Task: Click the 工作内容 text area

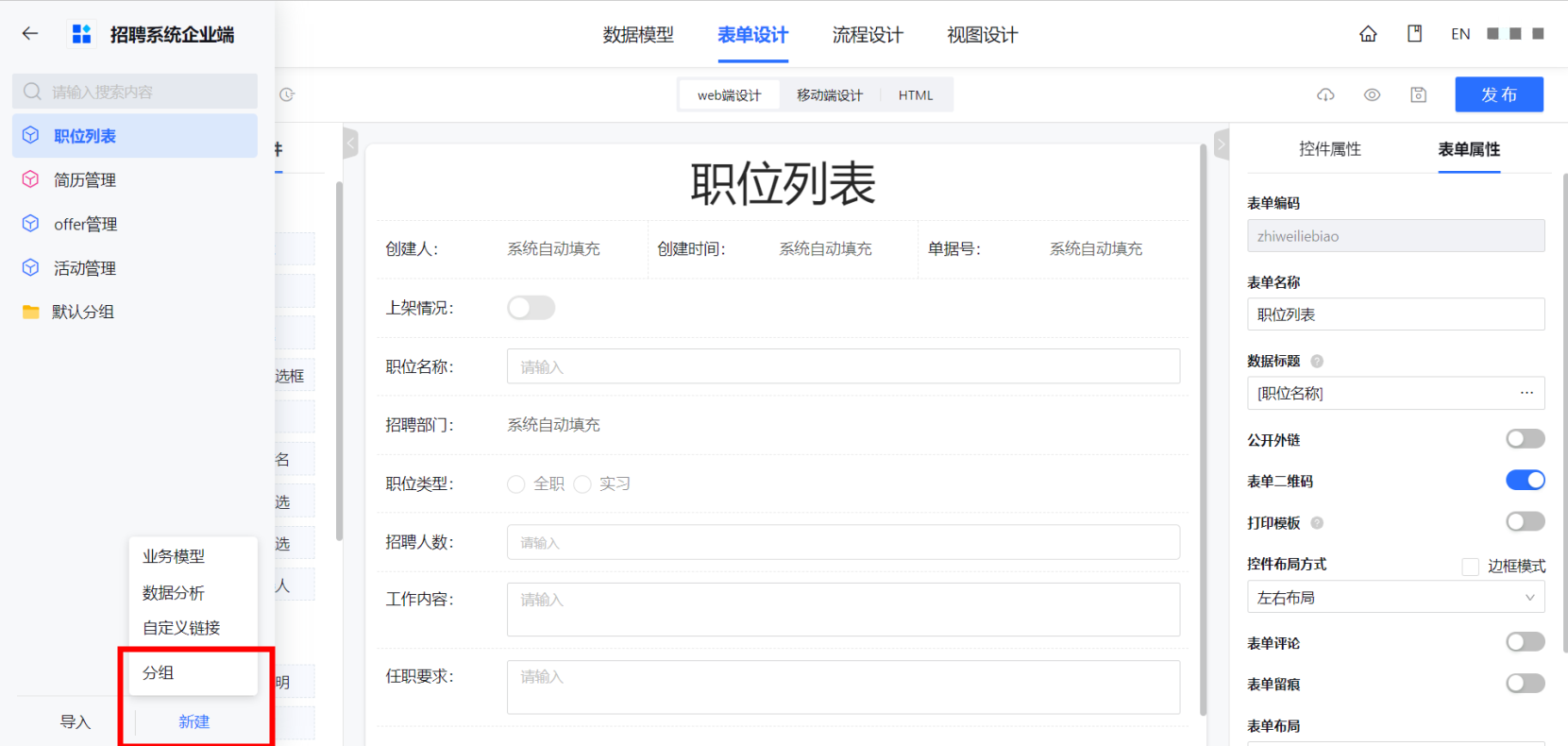Action: pos(843,609)
